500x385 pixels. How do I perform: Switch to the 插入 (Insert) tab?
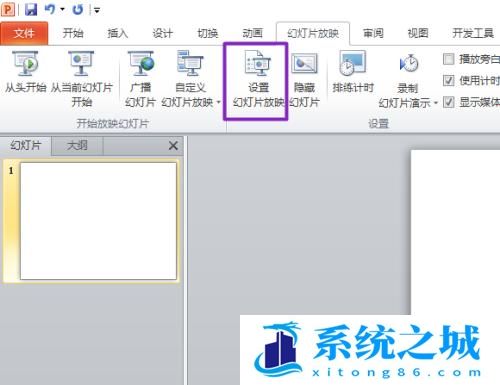click(x=118, y=33)
